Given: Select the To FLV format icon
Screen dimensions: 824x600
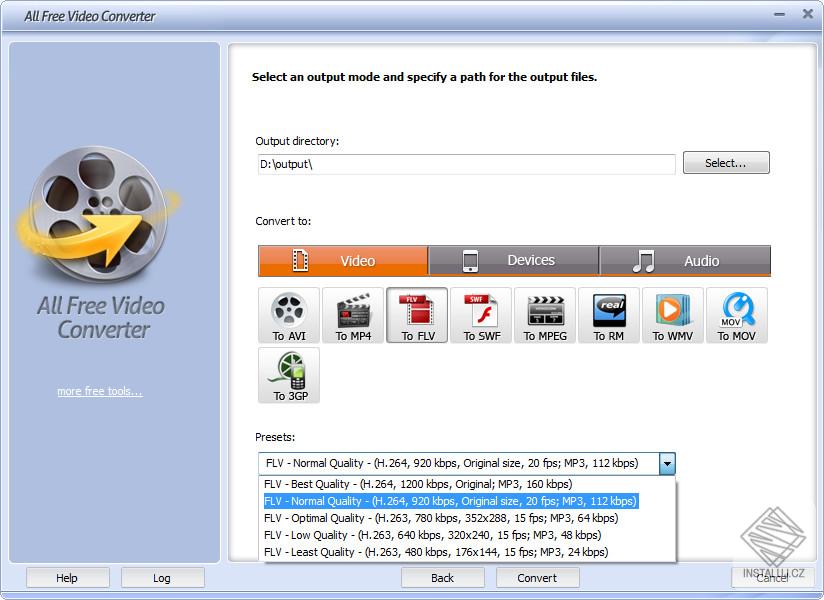Looking at the screenshot, I should click(416, 315).
